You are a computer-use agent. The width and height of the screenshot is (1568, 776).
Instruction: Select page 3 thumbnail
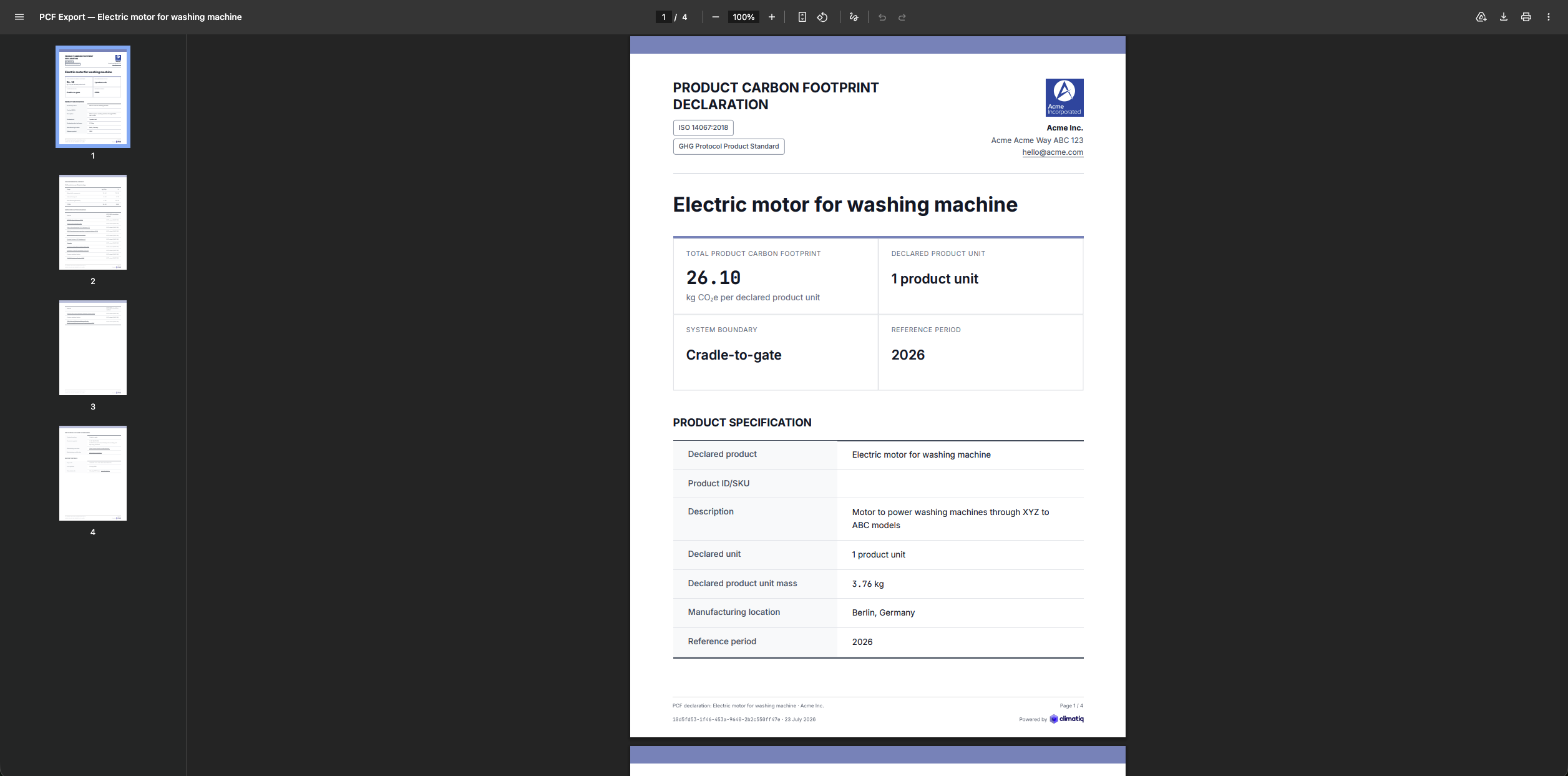tap(93, 348)
